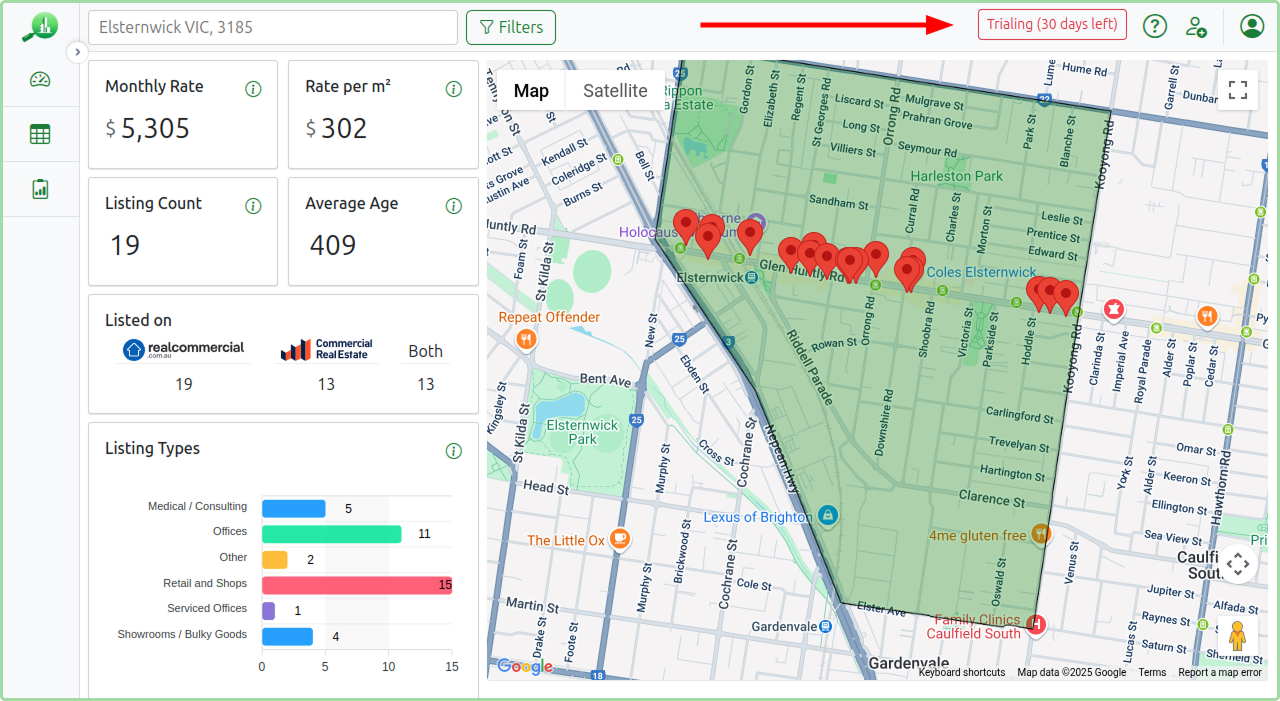Open the table grid view in sidebar

click(x=40, y=134)
